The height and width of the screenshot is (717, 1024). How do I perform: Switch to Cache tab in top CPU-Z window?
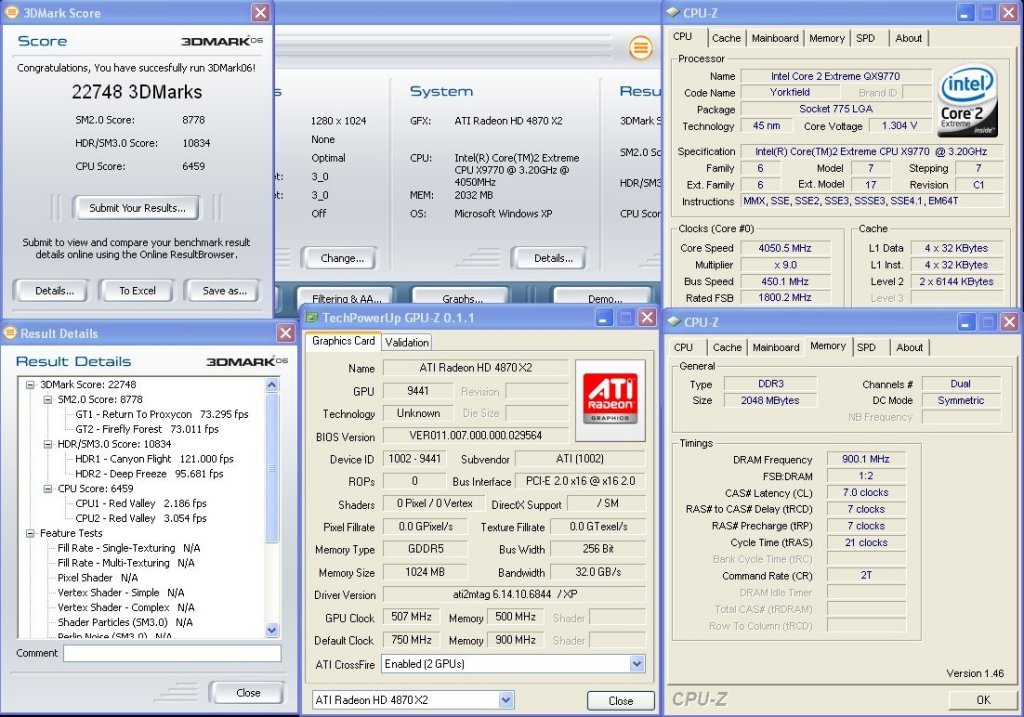point(726,38)
